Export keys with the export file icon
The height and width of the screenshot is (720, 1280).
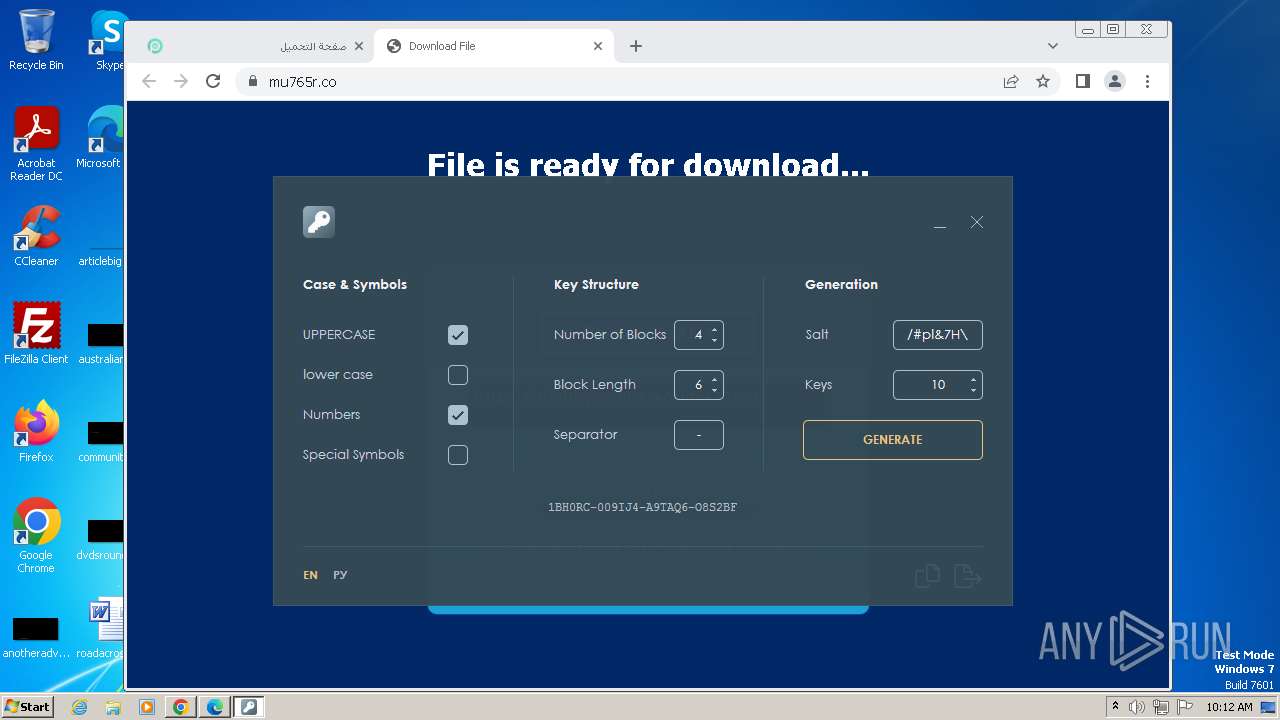tap(968, 576)
